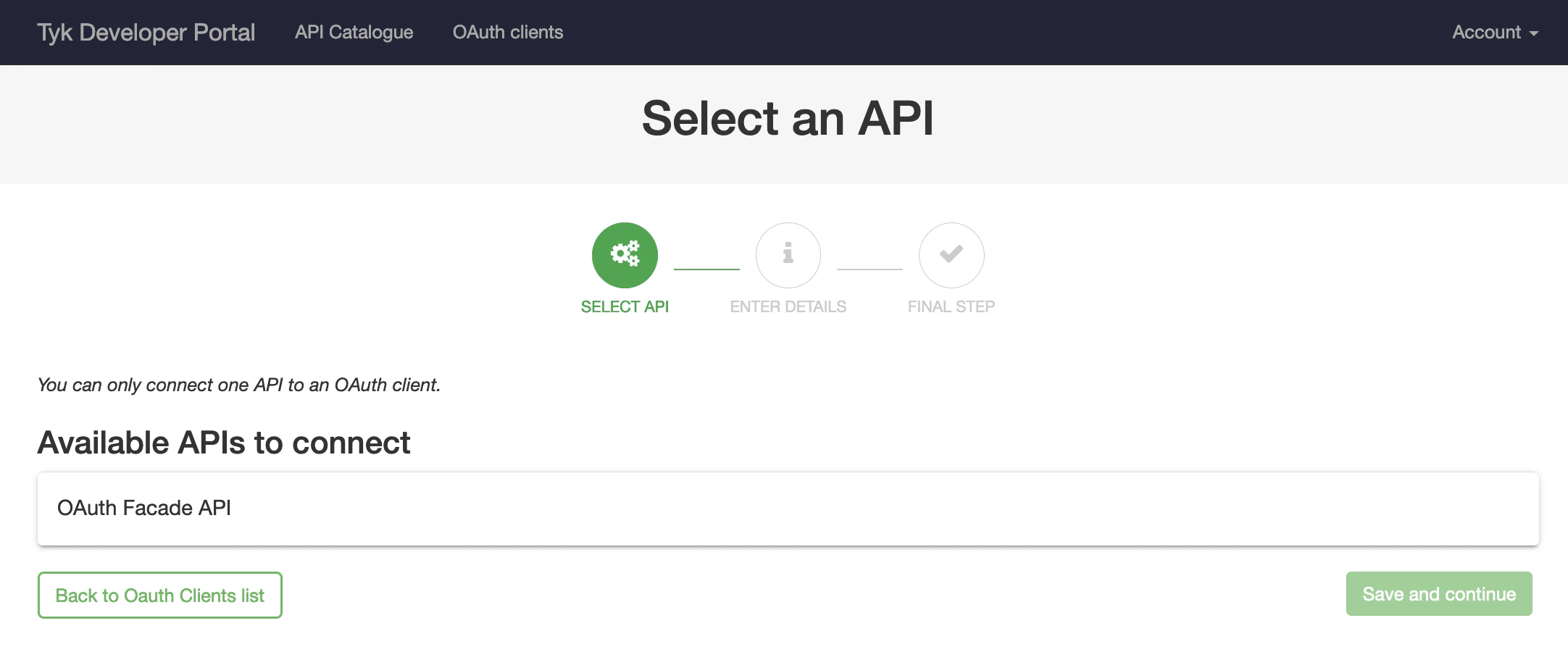The height and width of the screenshot is (652, 1568).
Task: Jump to Final Step using its circle icon
Action: point(951,255)
